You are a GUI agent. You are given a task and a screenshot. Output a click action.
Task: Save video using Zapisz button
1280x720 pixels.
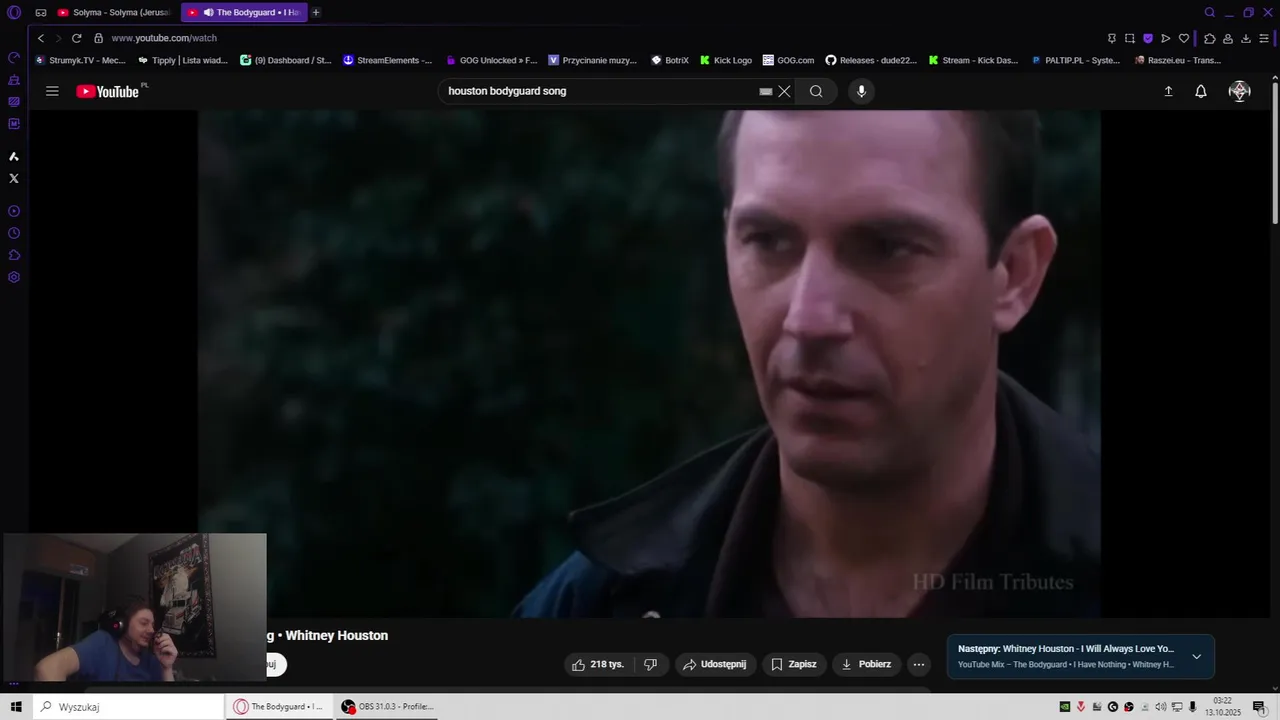click(x=794, y=664)
